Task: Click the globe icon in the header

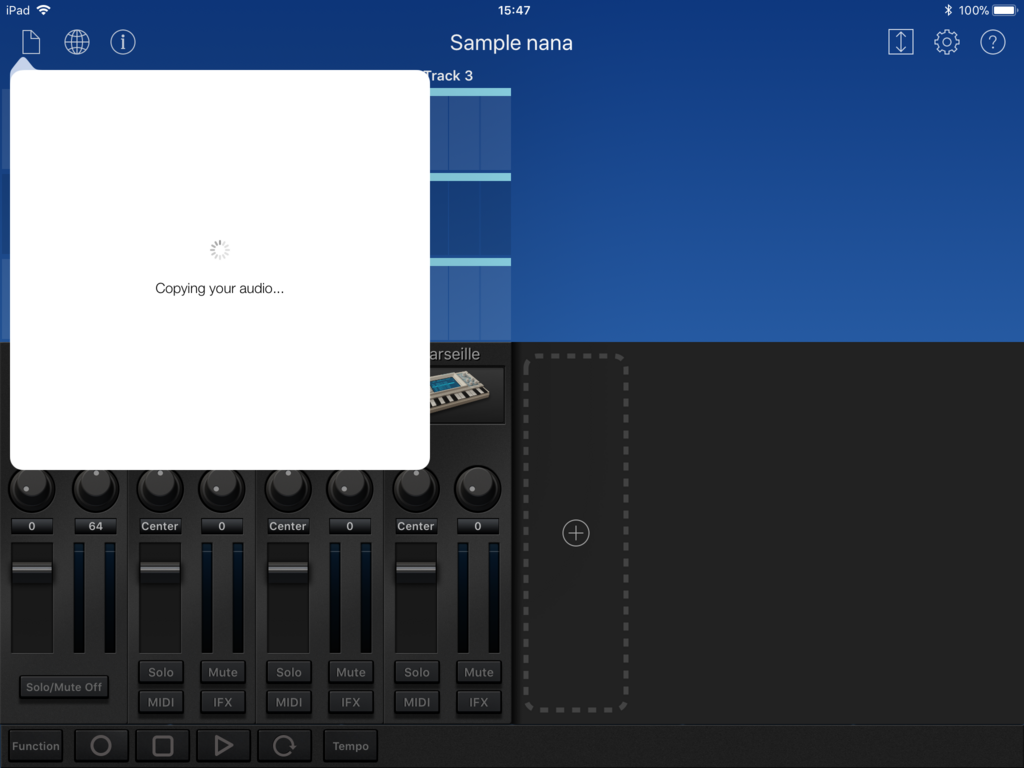Action: pyautogui.click(x=77, y=42)
